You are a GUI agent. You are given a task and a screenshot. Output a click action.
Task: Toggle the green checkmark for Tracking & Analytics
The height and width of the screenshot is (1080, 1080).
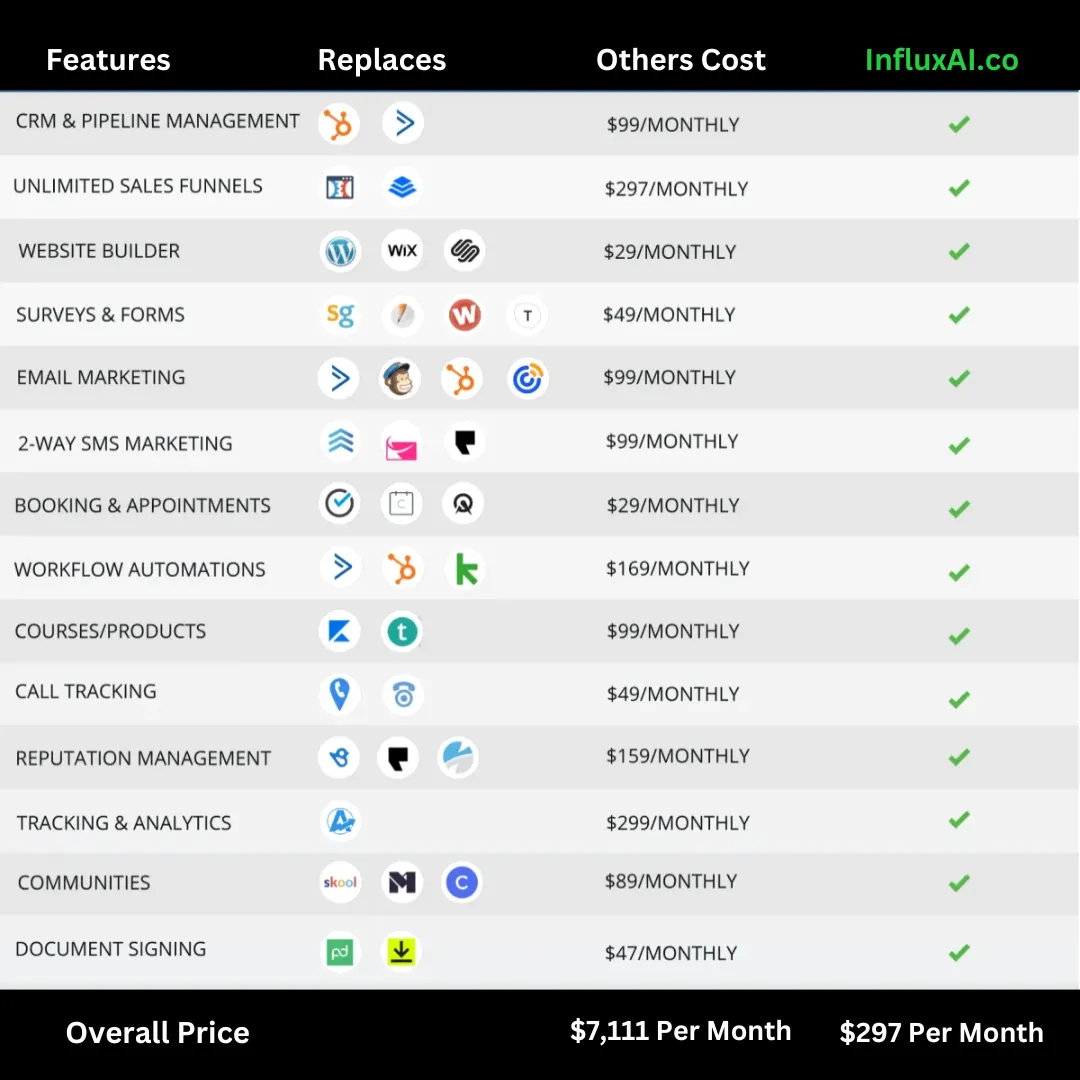click(959, 820)
